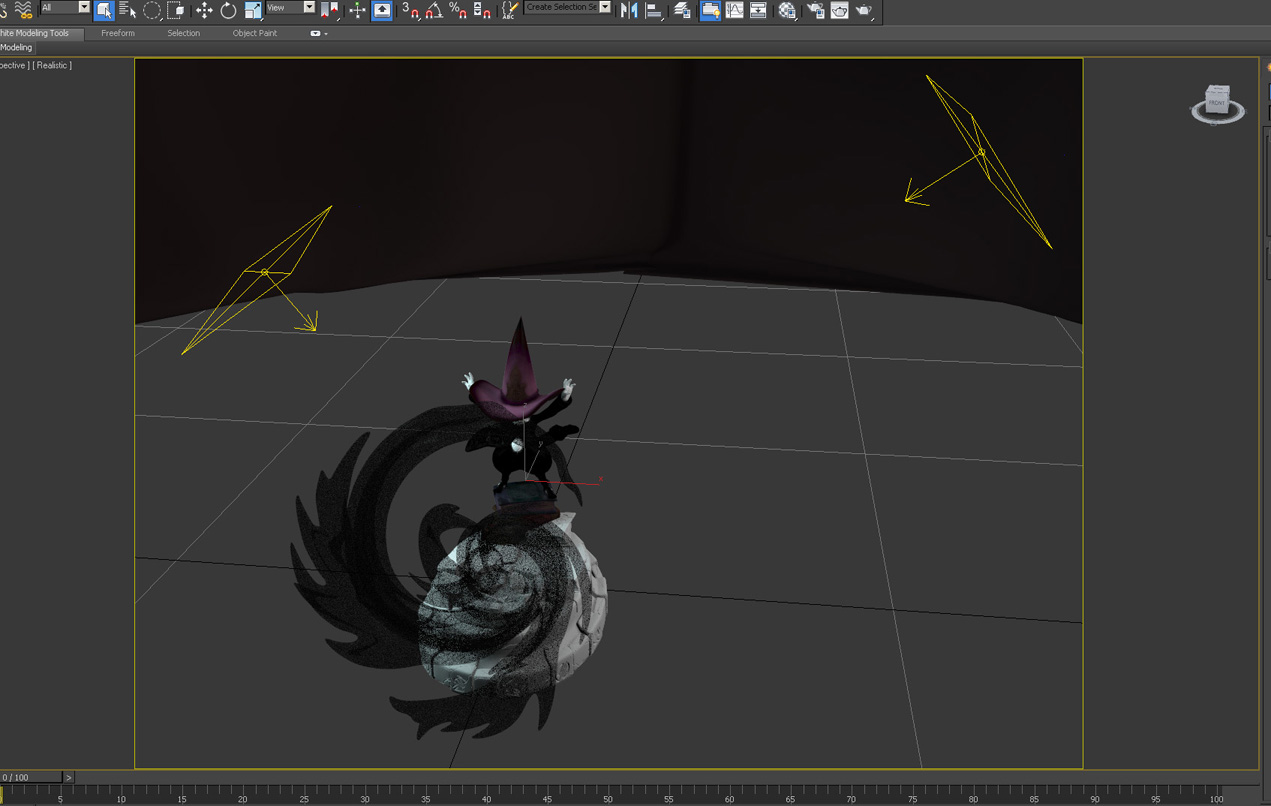The image size is (1271, 806).
Task: Open the ribbon display options arrow
Action: (326, 34)
